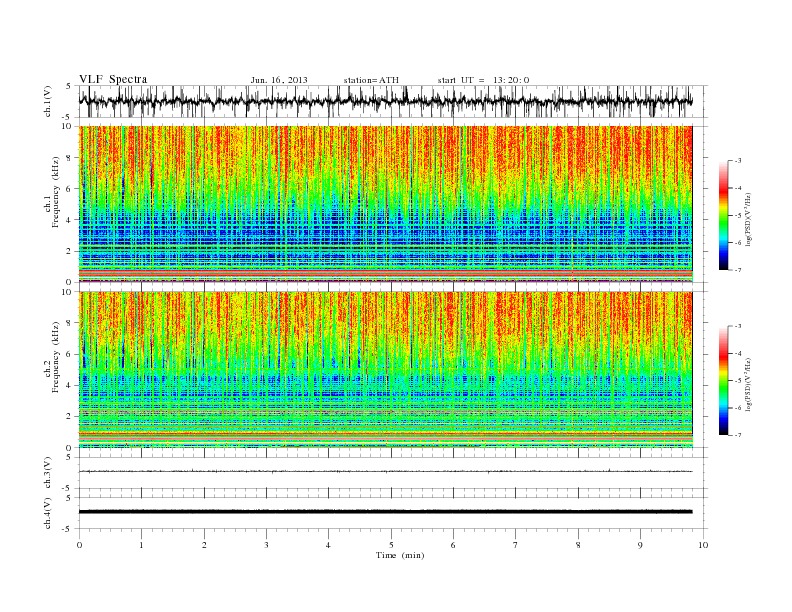Screen dimensions: 792x612
Task: Click the time axis tick label "4"
Action: click(328, 545)
